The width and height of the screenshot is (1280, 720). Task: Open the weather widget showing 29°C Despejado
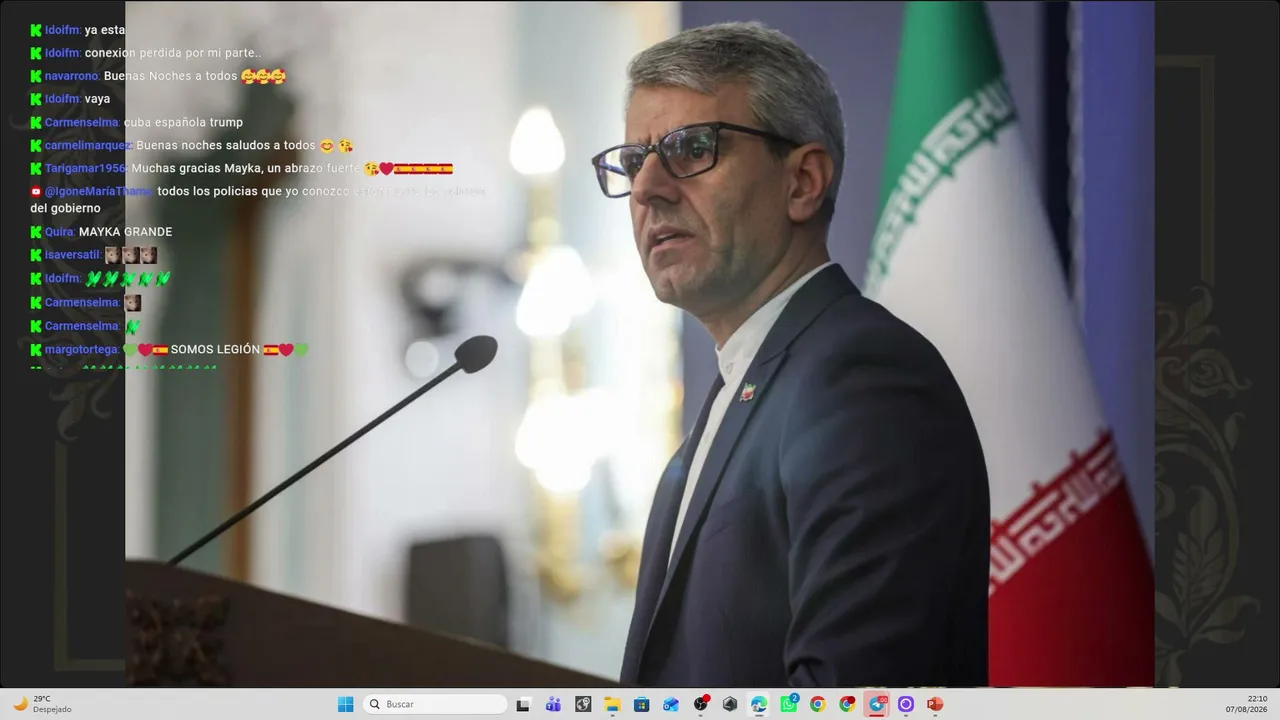42,704
